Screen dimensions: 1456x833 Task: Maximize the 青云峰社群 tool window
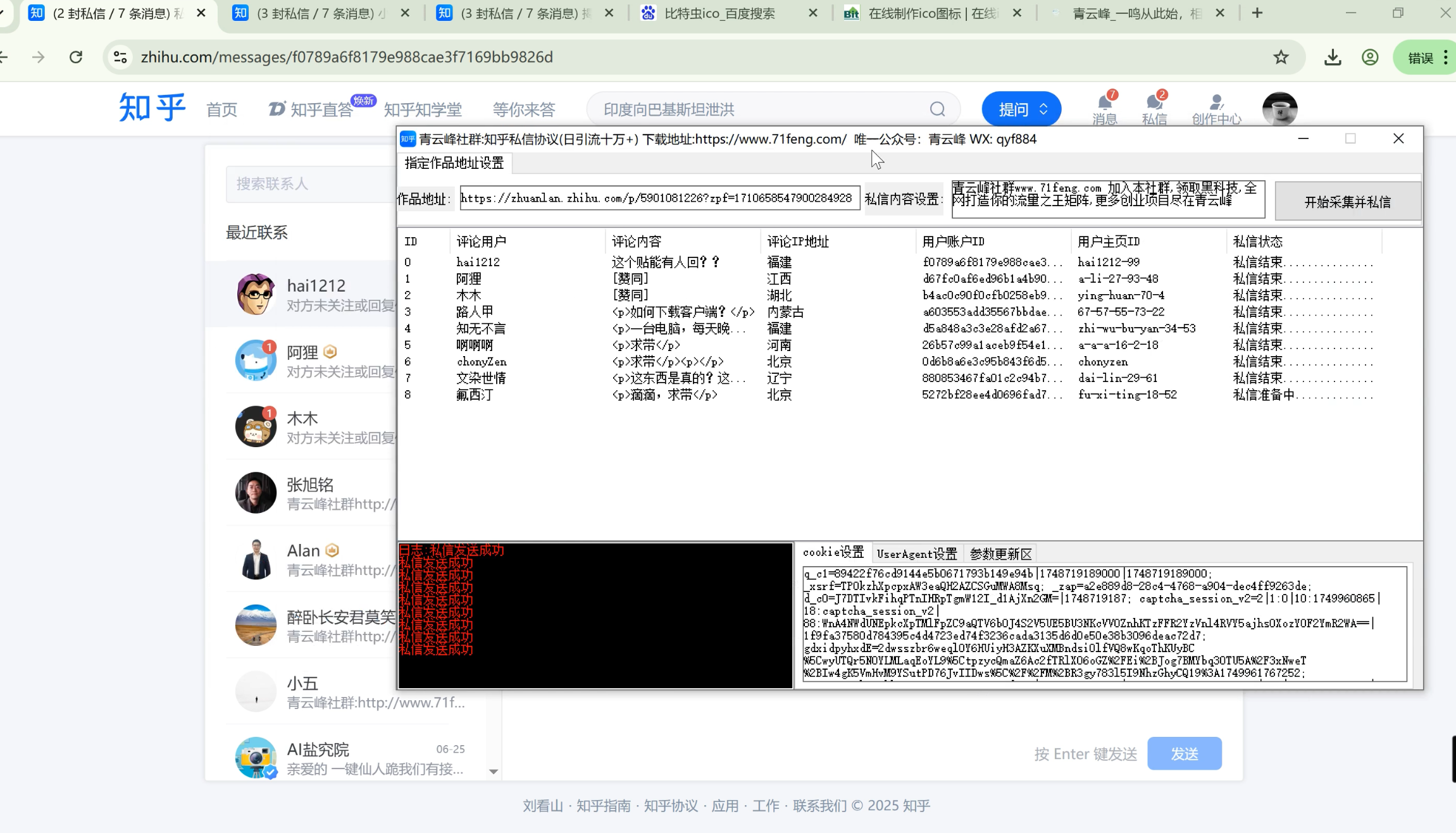pyautogui.click(x=1350, y=139)
